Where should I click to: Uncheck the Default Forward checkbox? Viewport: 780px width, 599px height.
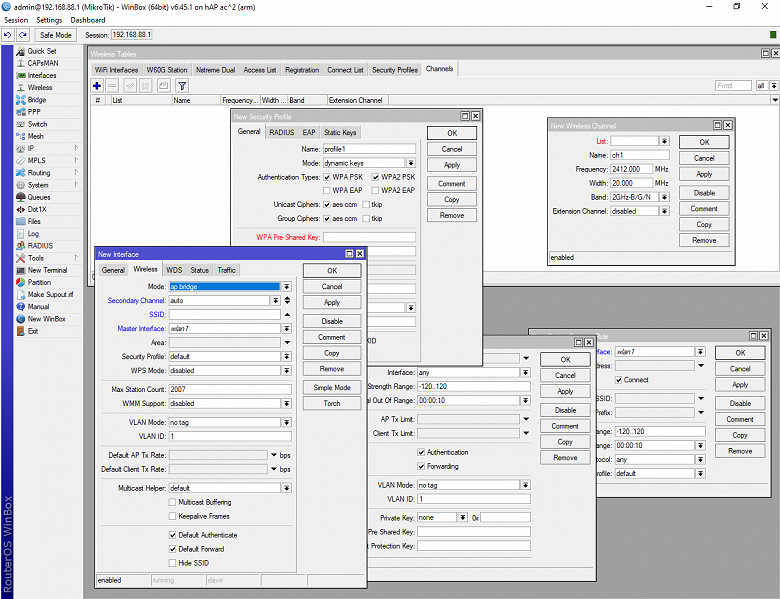point(173,548)
